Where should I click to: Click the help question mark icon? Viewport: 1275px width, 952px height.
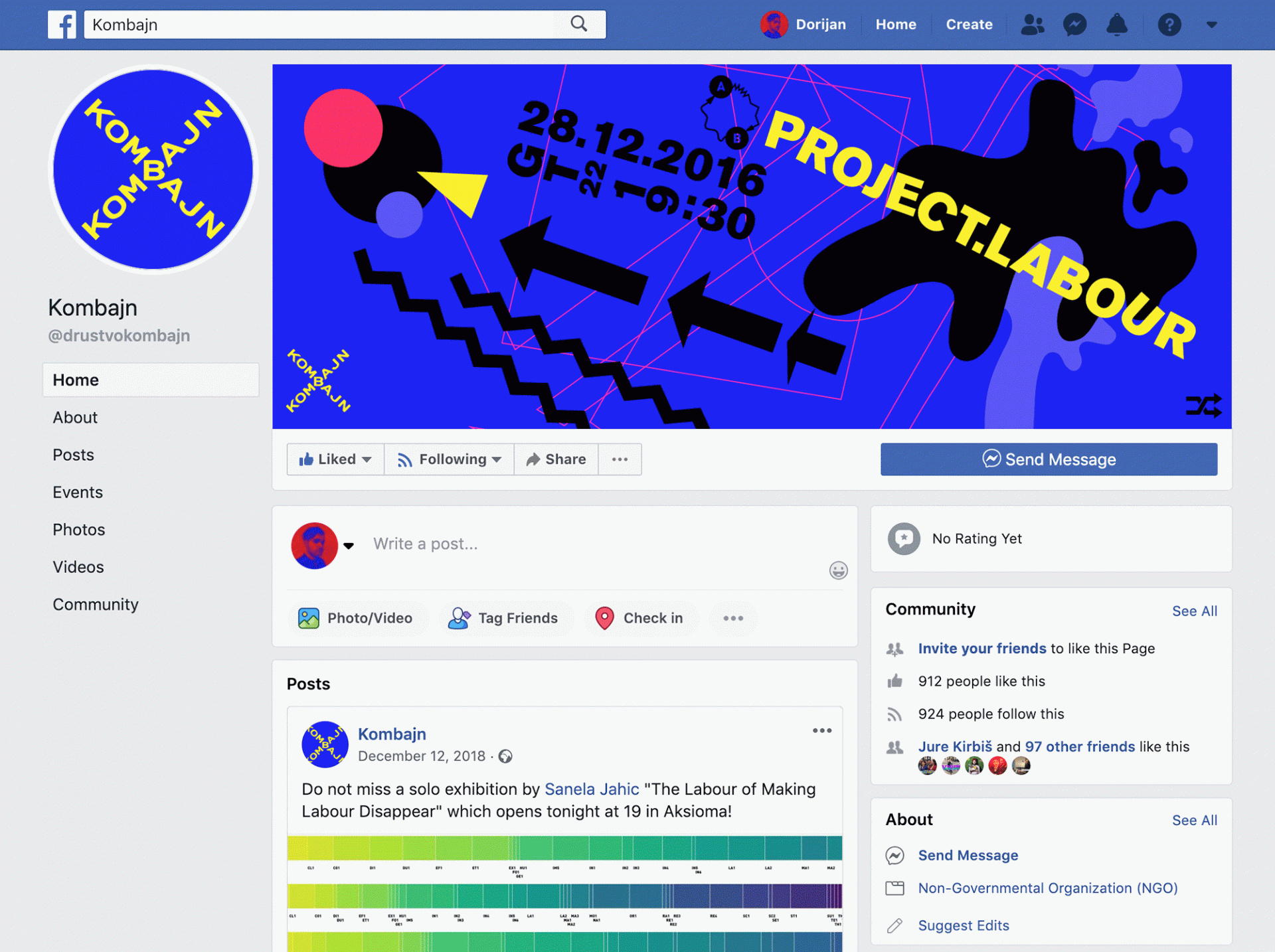click(1169, 25)
